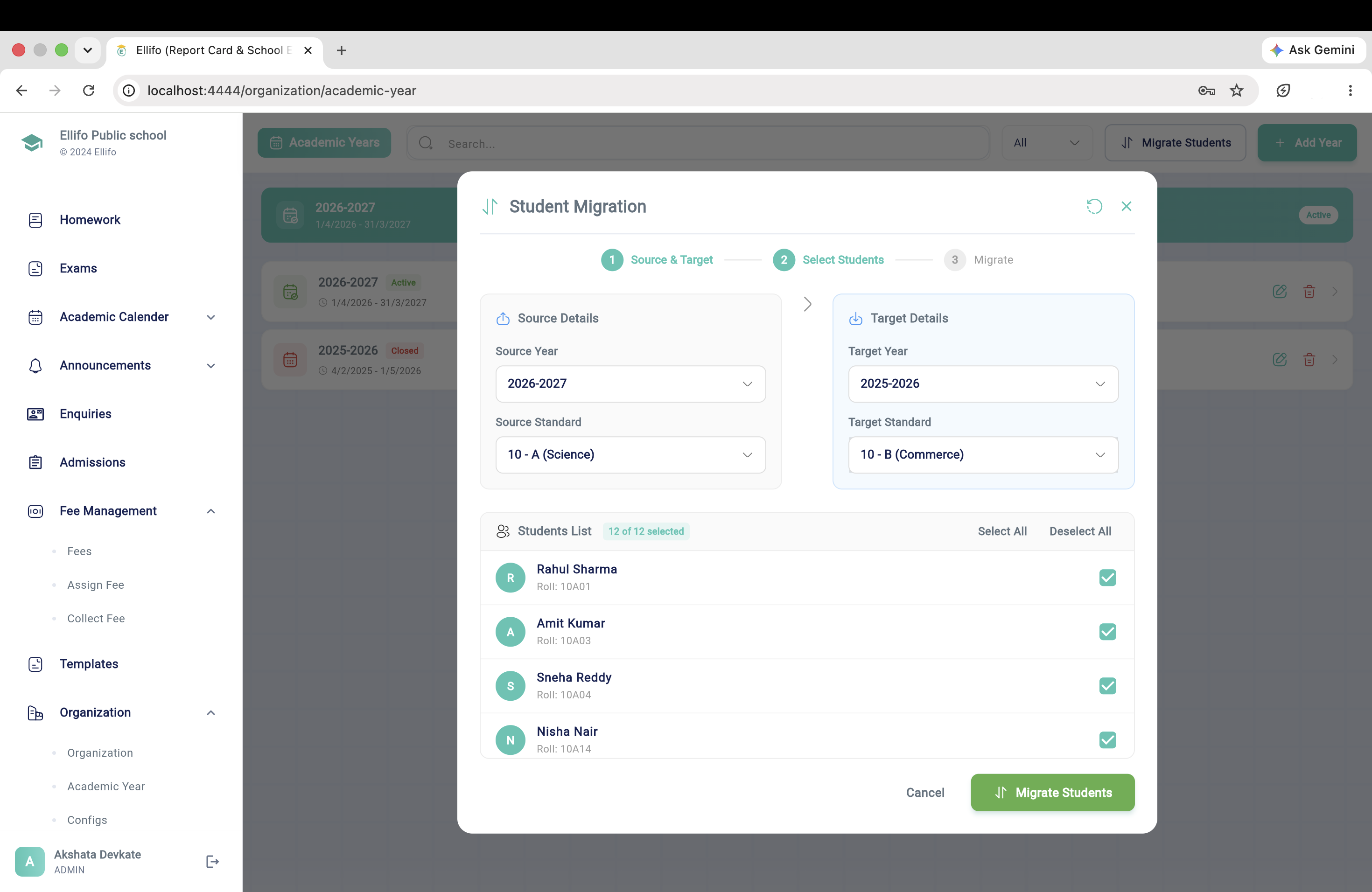Click the browser reload icon
1372x892 pixels.
[89, 91]
